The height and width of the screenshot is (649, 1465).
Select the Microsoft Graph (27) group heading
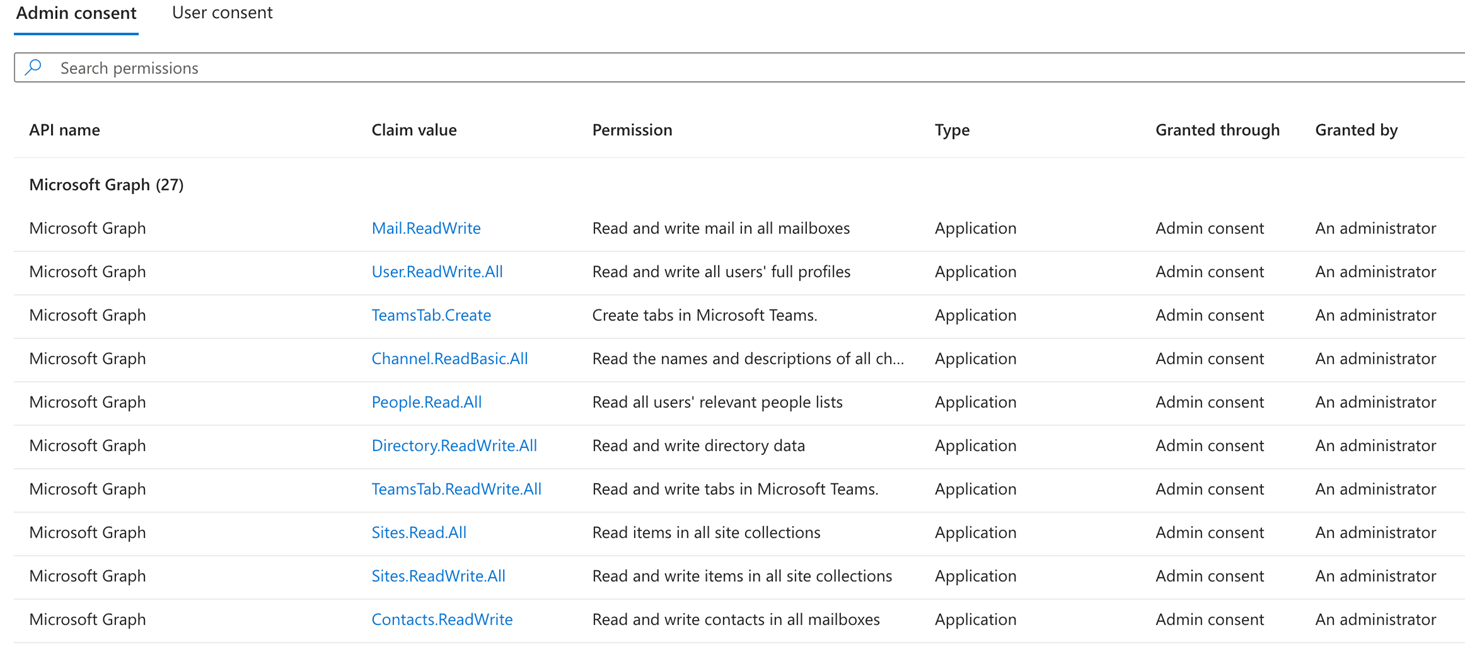click(x=106, y=185)
